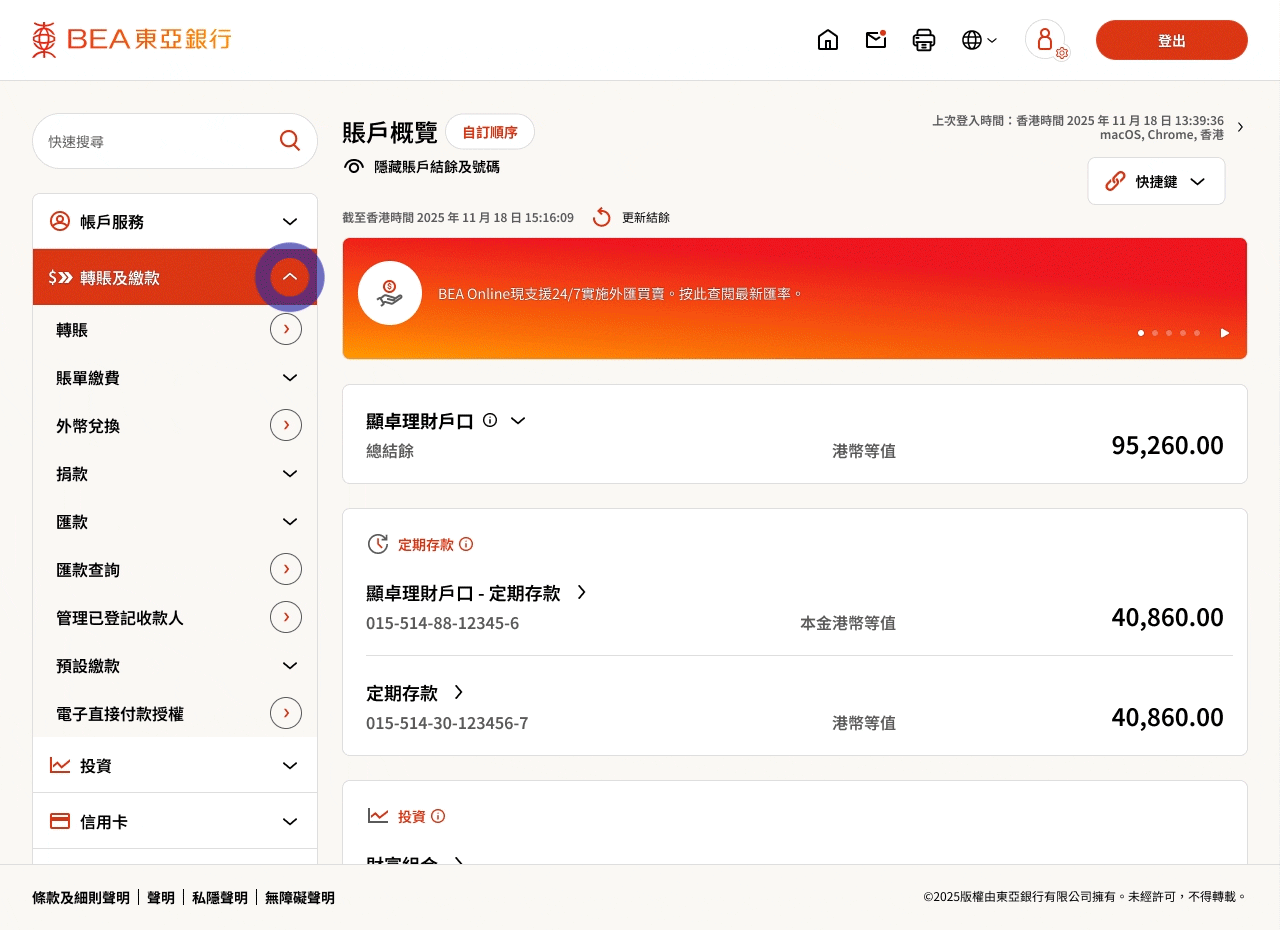Toggle hide account balance eye icon
The width and height of the screenshot is (1280, 930).
click(354, 167)
